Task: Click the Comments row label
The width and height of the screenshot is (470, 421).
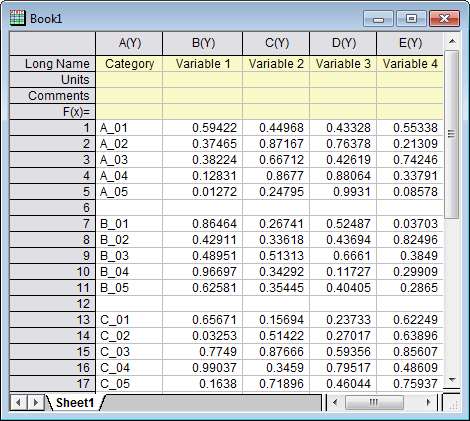Action: click(x=53, y=96)
